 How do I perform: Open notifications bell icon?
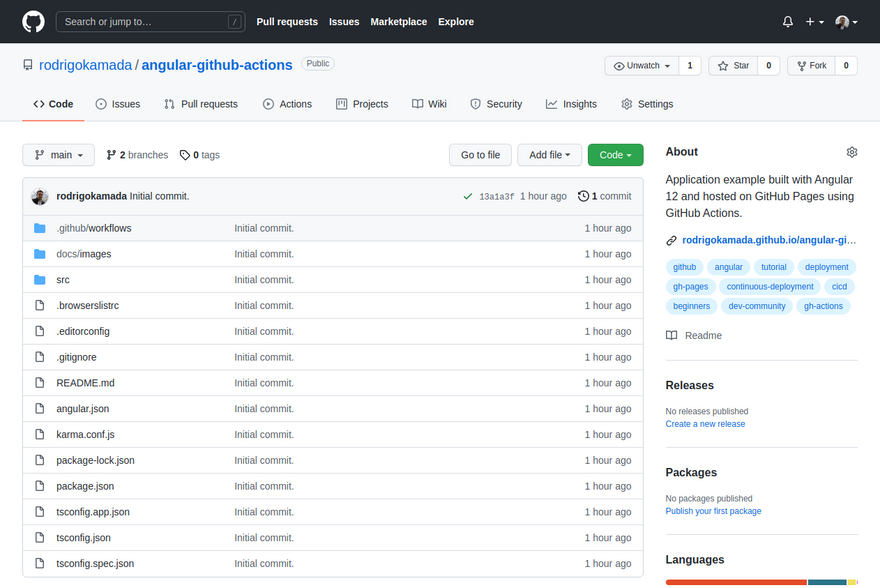(788, 22)
